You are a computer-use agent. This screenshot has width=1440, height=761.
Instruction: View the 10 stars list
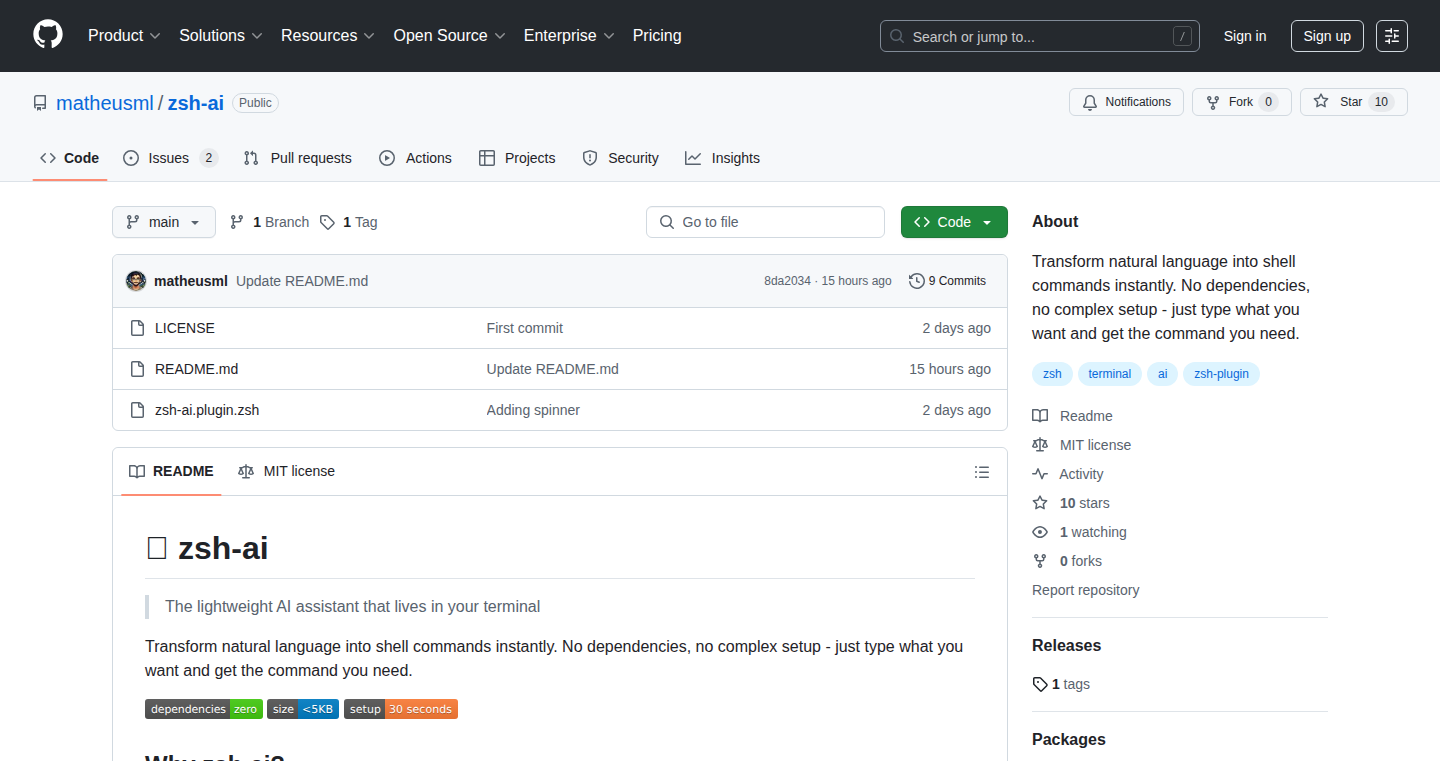pos(1071,503)
